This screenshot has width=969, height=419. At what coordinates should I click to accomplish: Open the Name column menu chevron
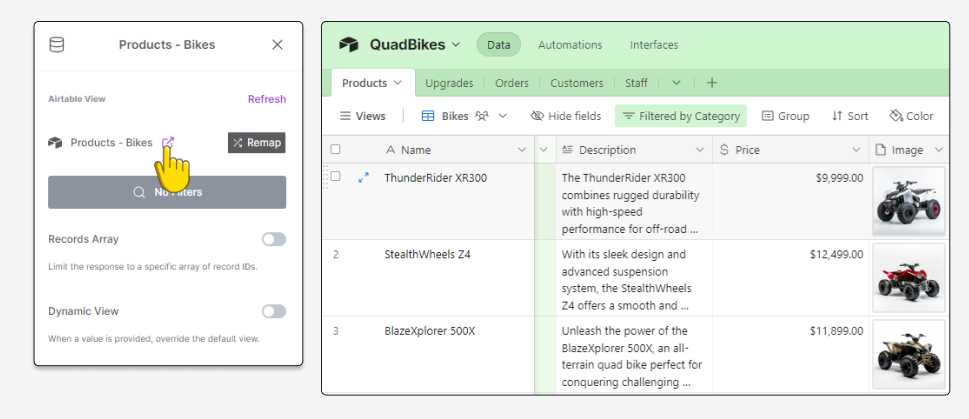point(523,150)
